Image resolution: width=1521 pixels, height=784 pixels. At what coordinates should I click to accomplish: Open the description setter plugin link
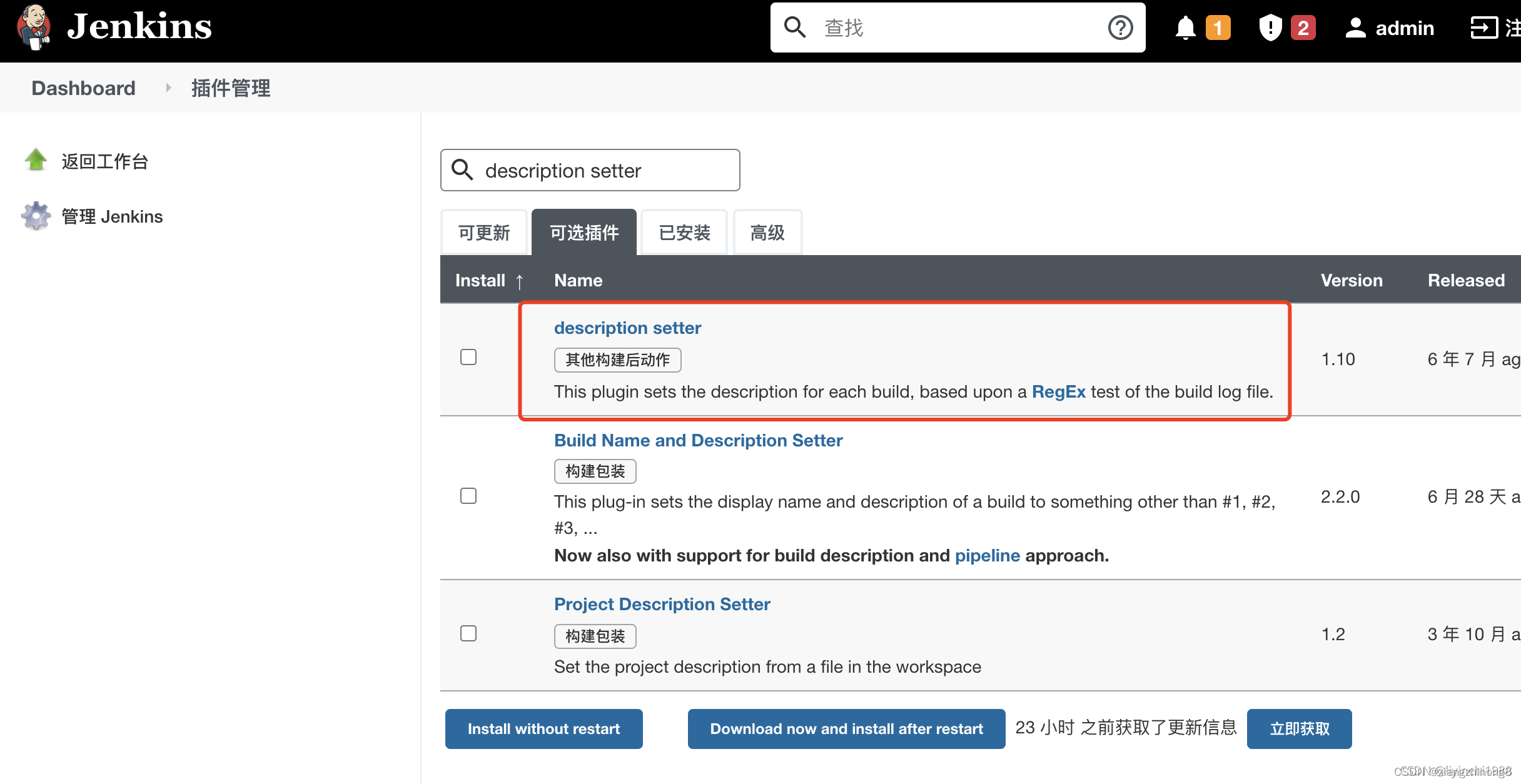click(627, 328)
